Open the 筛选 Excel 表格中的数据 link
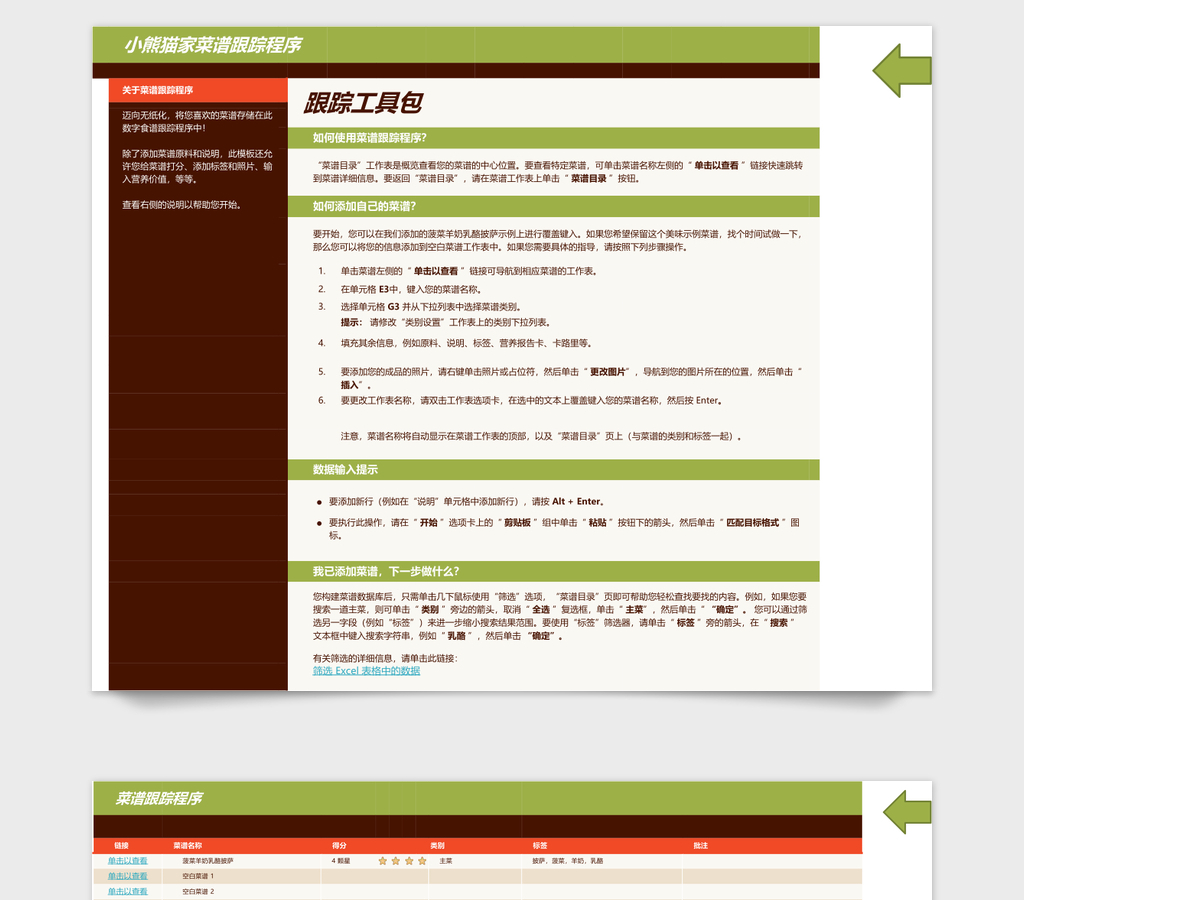This screenshot has width=1200, height=900. pyautogui.click(x=366, y=671)
